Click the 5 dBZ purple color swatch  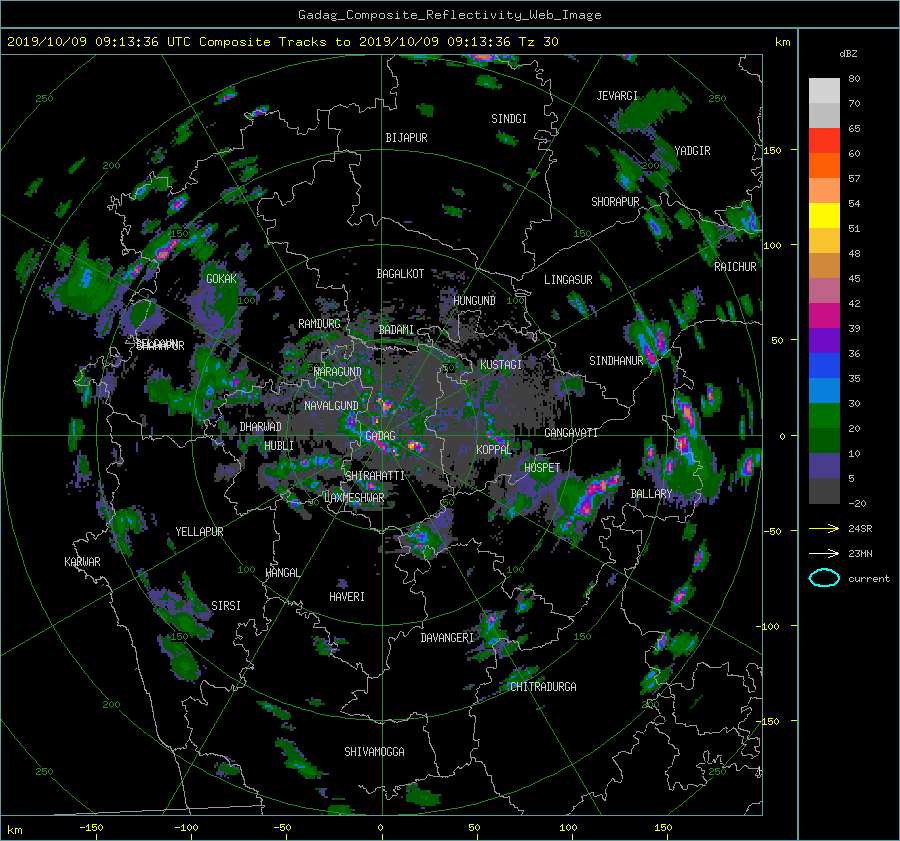click(824, 466)
